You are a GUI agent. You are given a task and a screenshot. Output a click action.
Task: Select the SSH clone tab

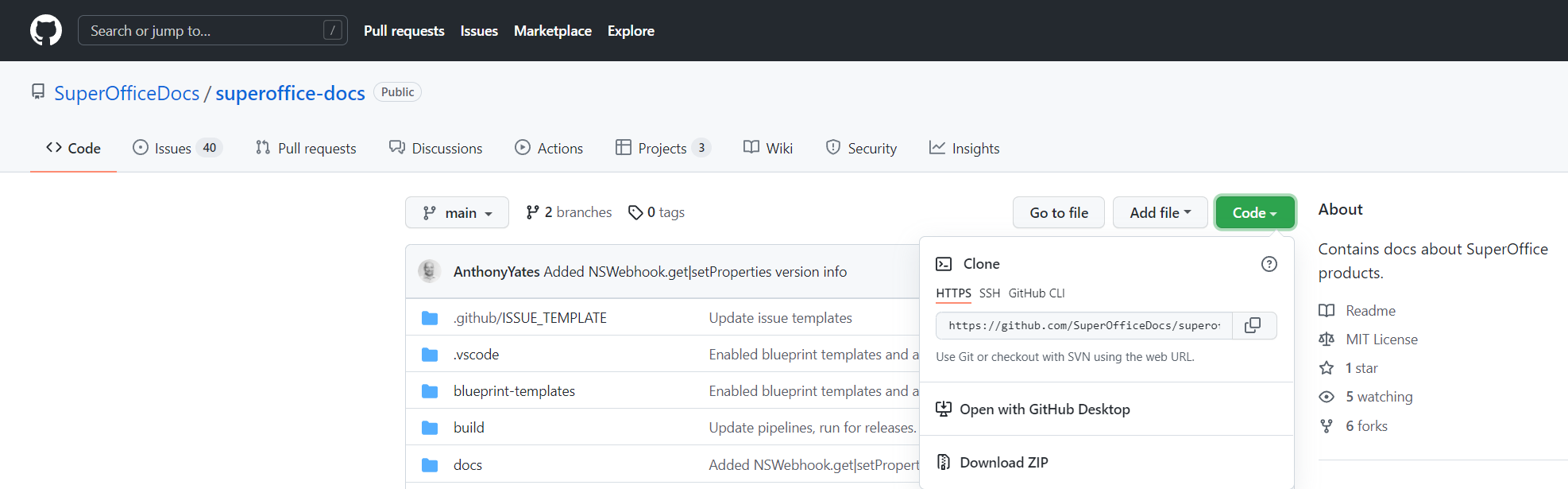[990, 293]
